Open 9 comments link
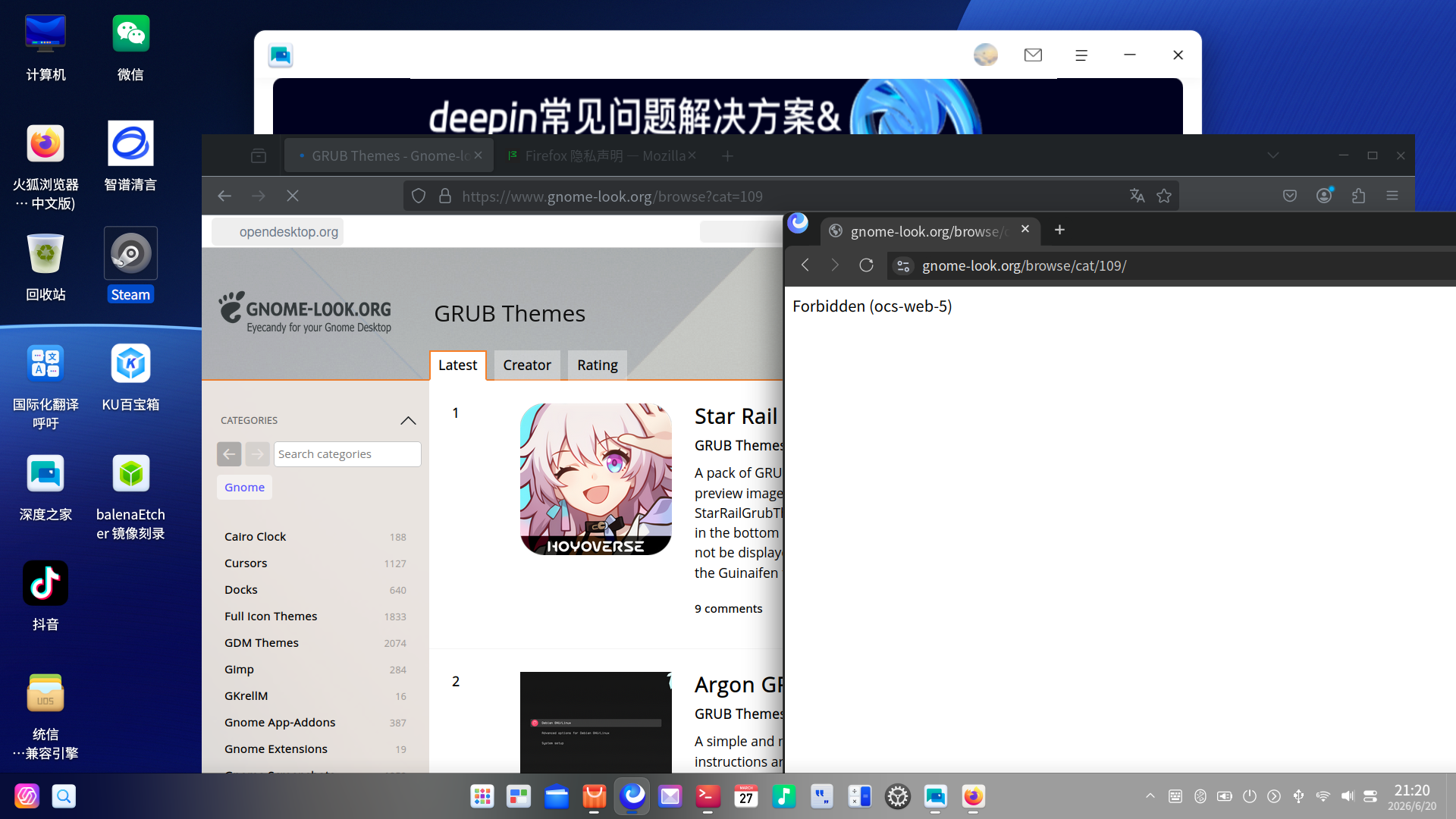 point(729,608)
